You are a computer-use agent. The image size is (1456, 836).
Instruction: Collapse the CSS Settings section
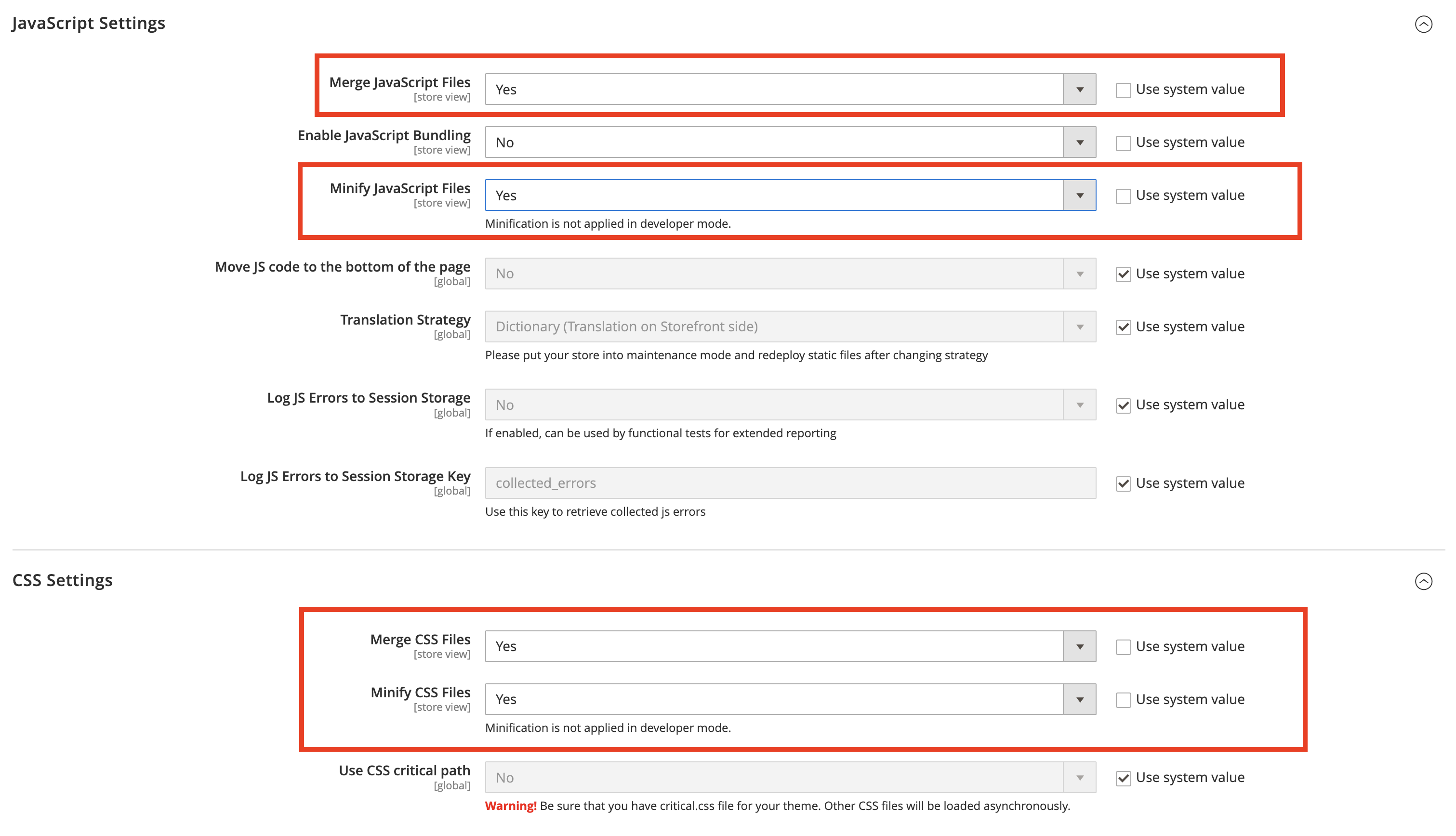click(1424, 582)
